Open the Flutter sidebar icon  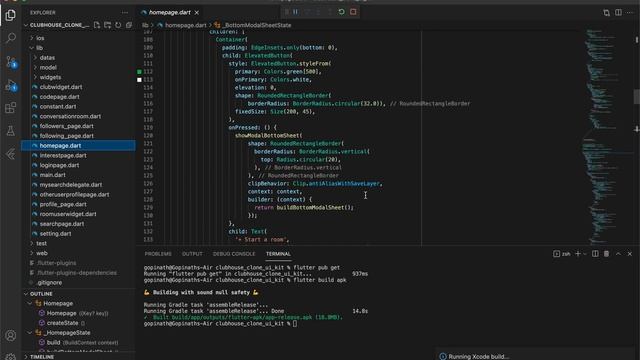click(x=11, y=154)
